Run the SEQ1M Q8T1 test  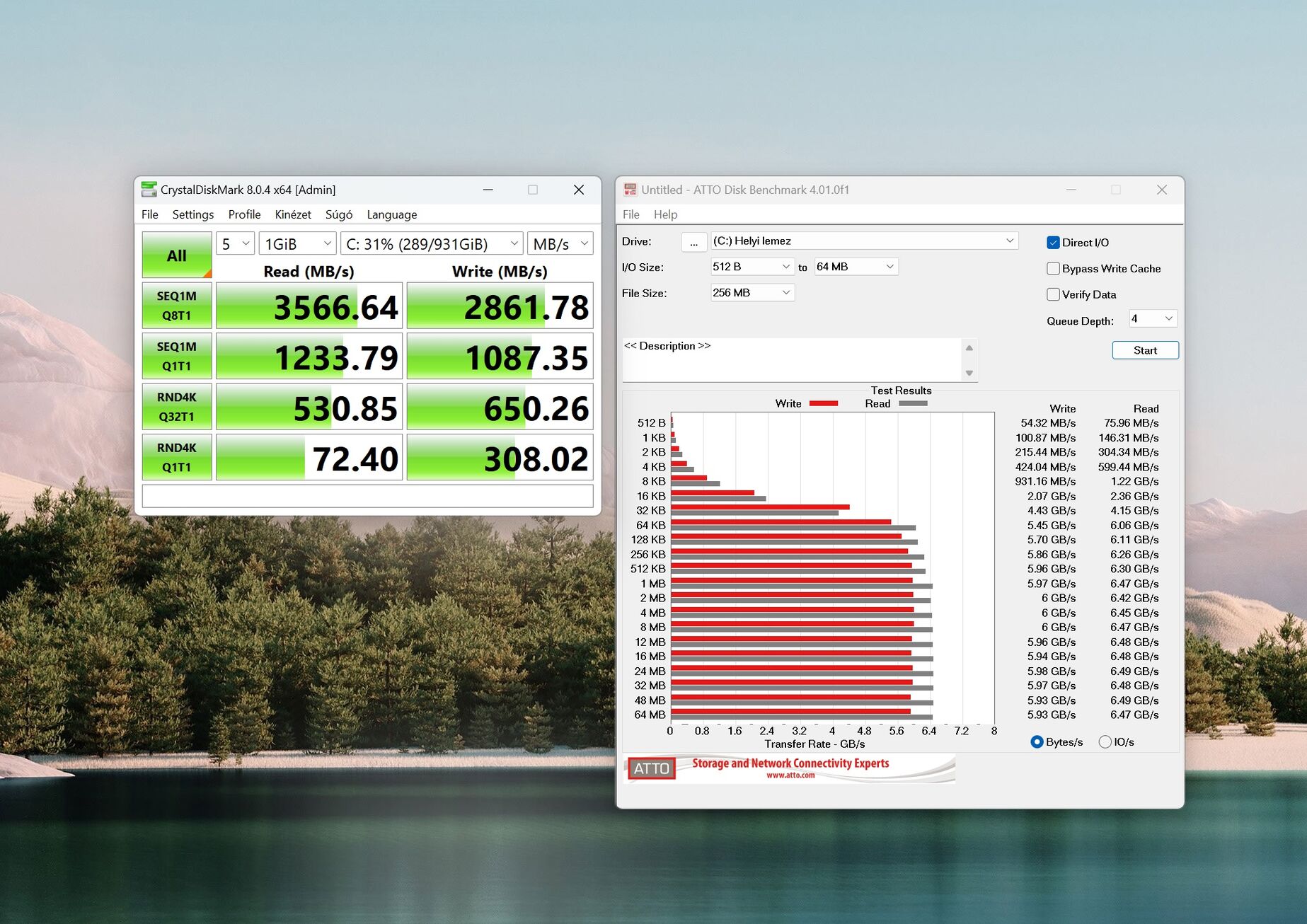pos(177,306)
